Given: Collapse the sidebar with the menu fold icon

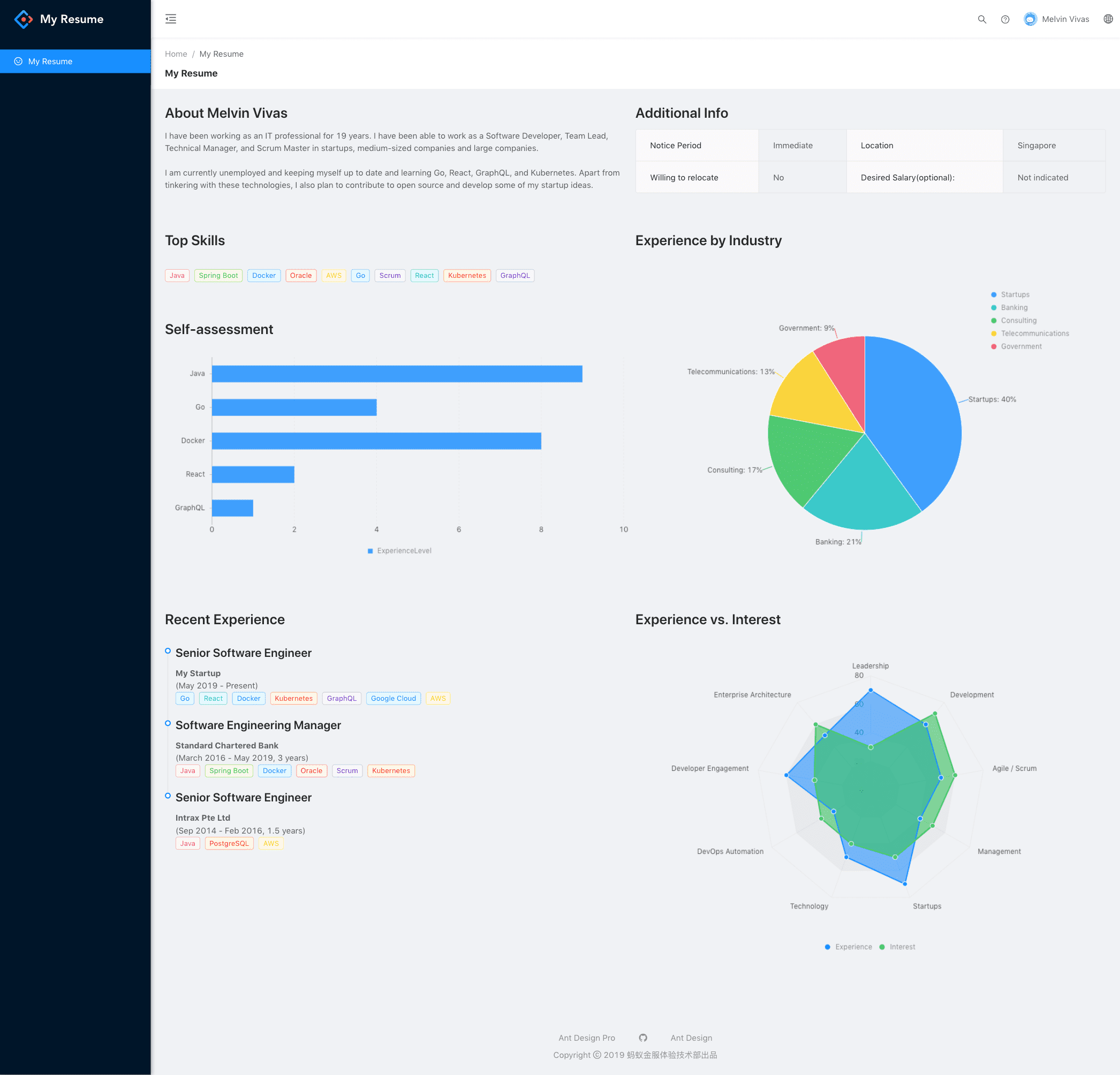Looking at the screenshot, I should 170,19.
